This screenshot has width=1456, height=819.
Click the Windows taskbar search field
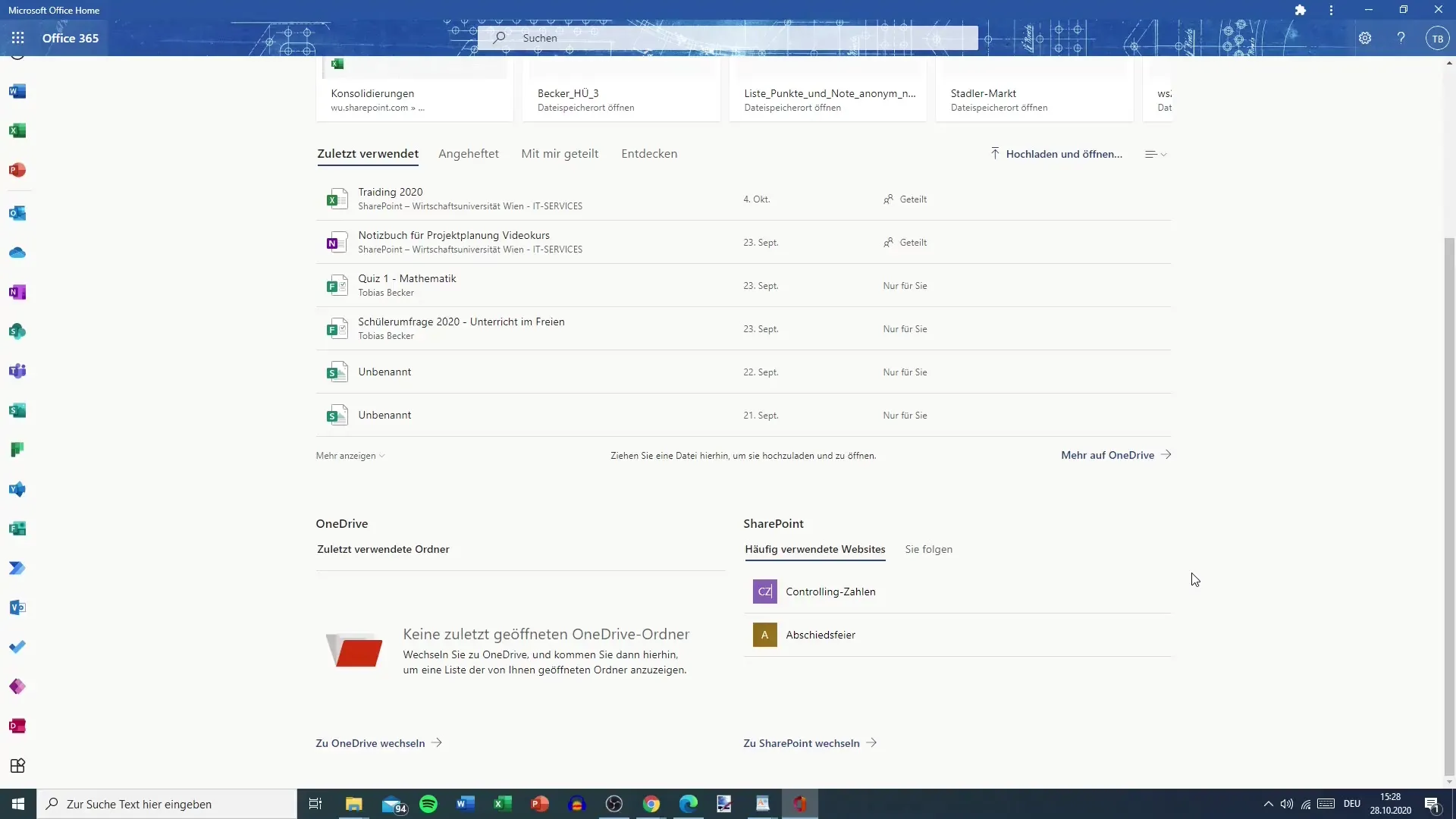coord(167,804)
